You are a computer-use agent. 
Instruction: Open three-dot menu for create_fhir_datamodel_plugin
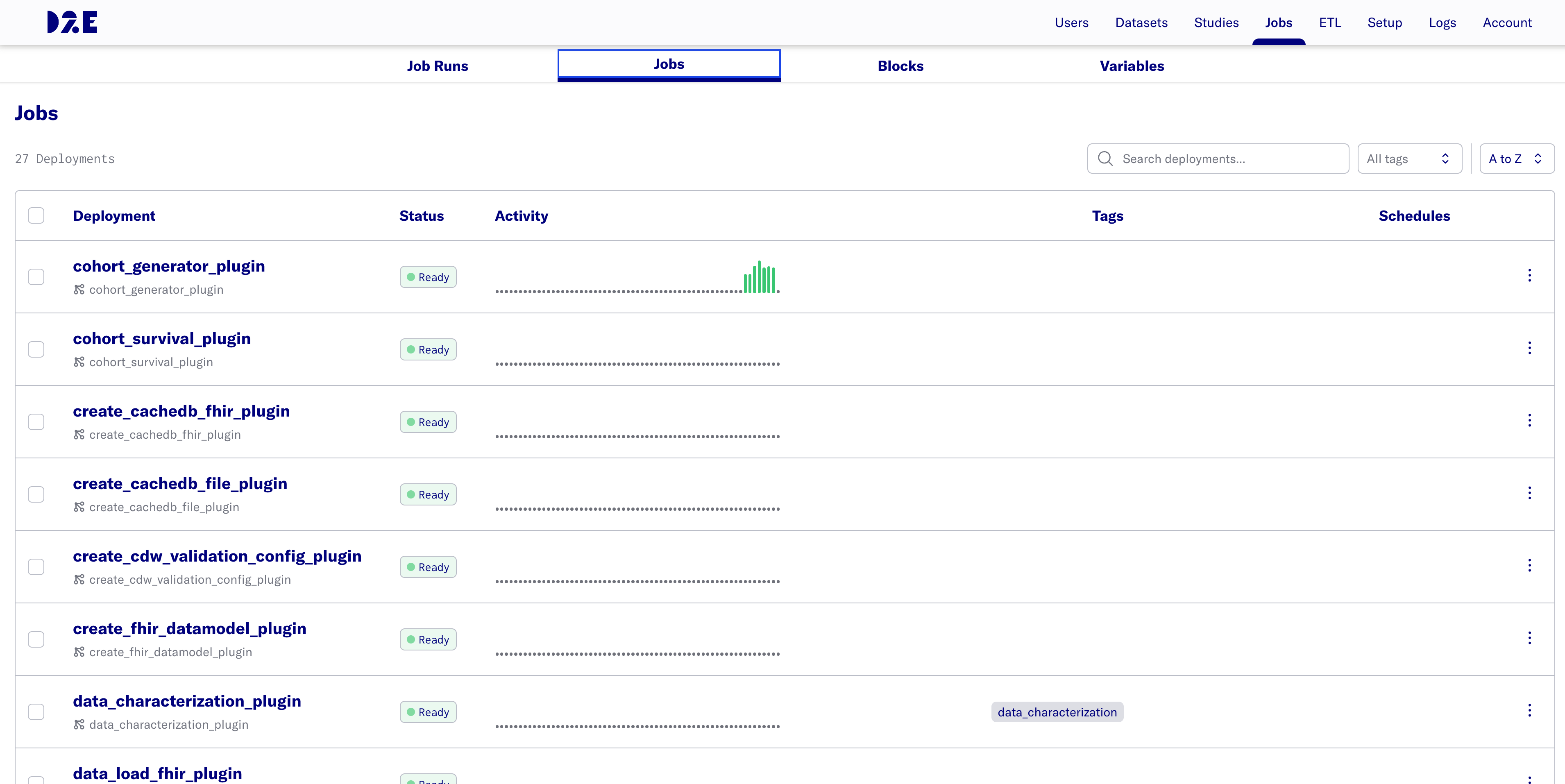pyautogui.click(x=1529, y=638)
